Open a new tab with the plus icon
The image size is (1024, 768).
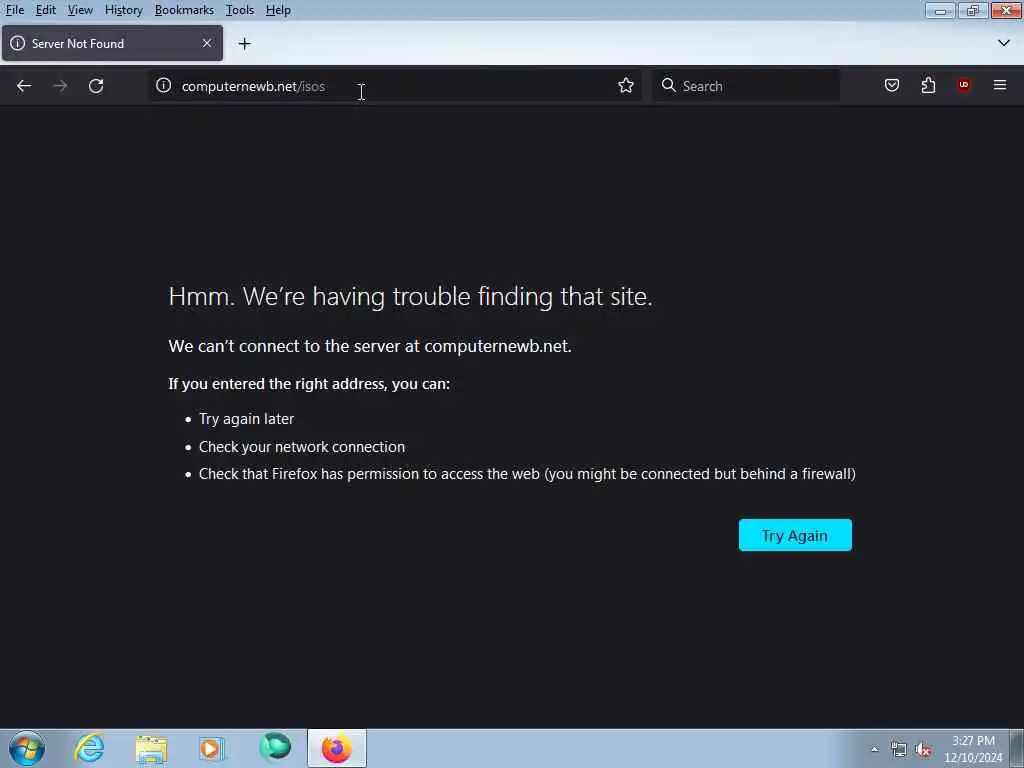click(x=244, y=44)
